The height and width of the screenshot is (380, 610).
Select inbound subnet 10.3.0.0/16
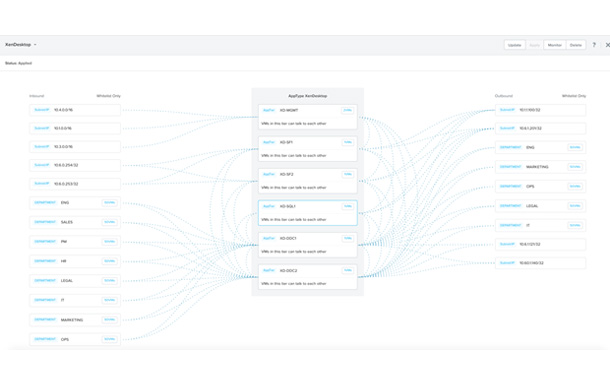(x=75, y=147)
